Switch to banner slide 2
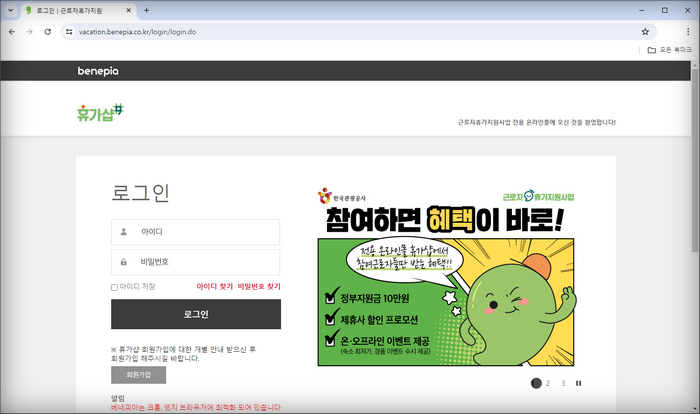Screen dimensions: 700x414 (548, 383)
